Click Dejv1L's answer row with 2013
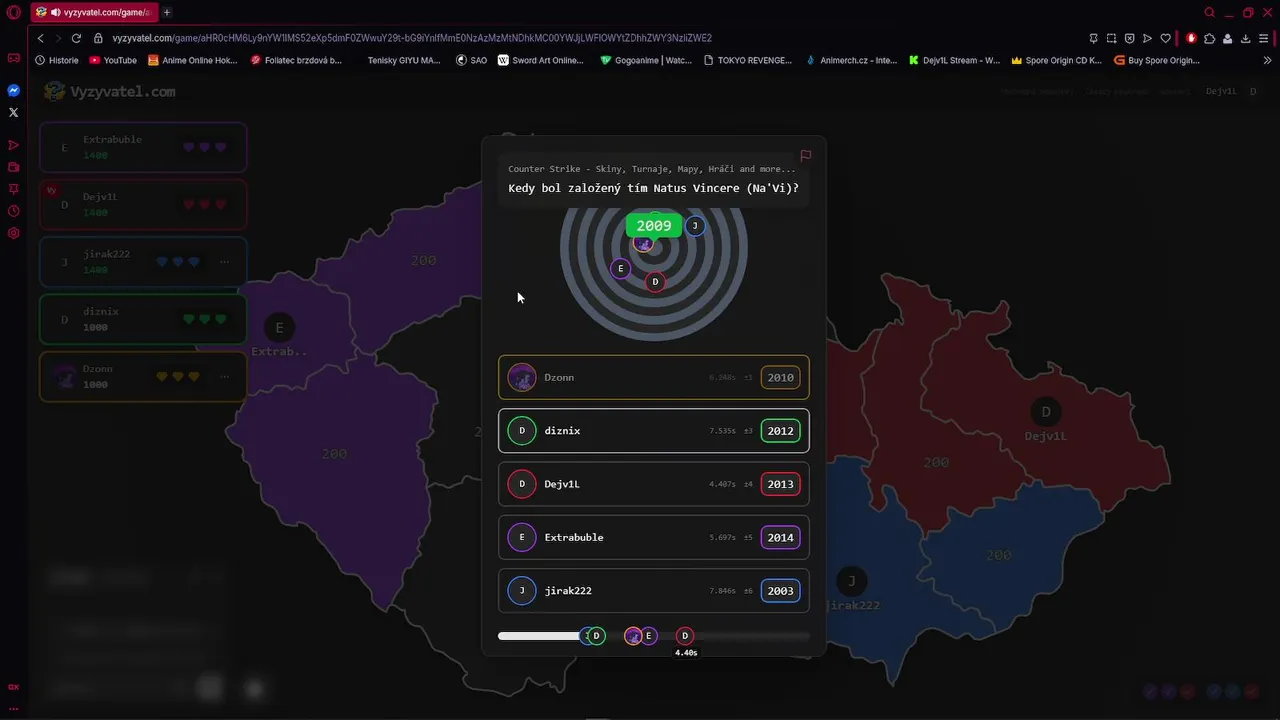 pos(654,484)
